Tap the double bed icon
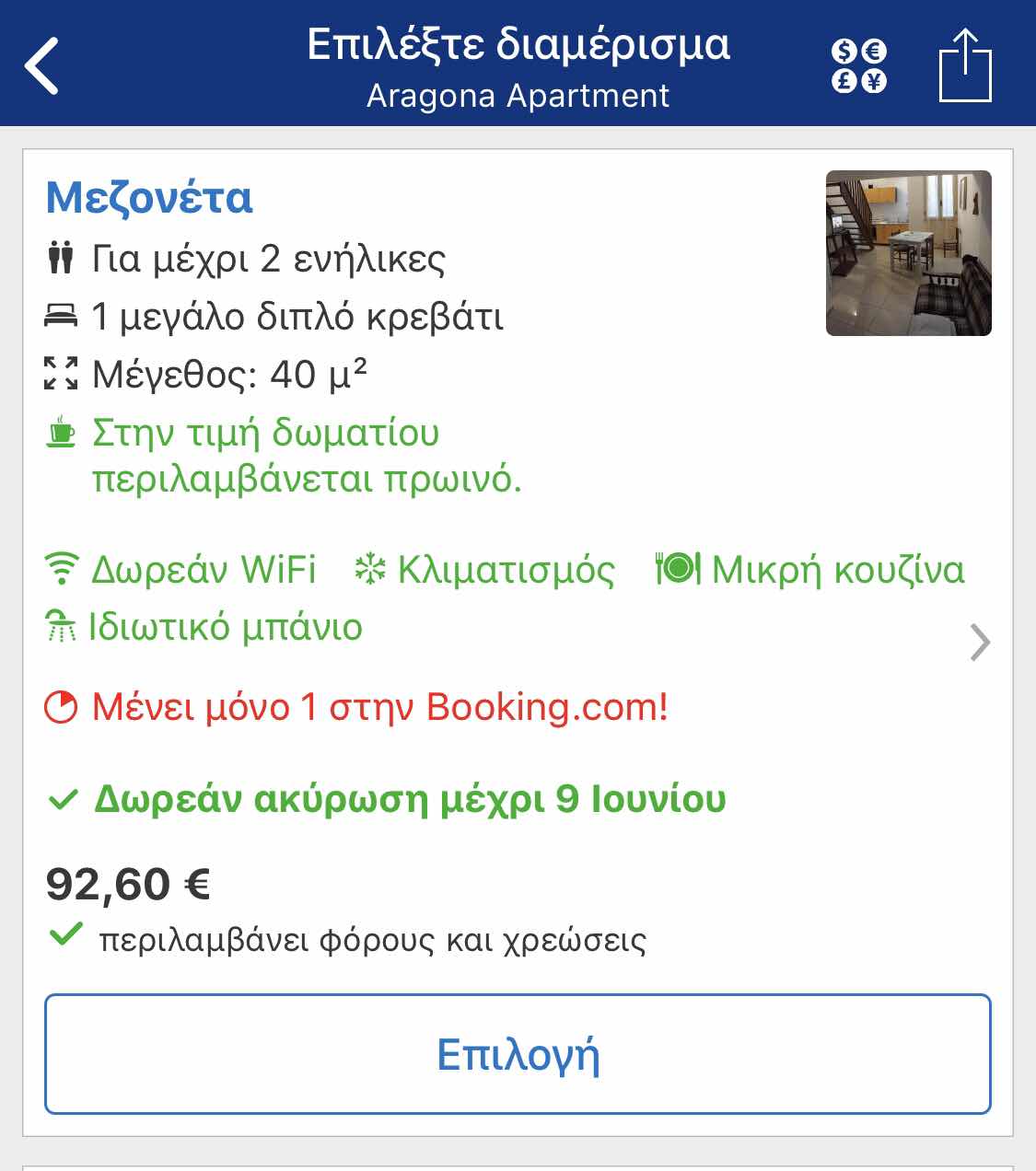This screenshot has width=1036, height=1171. [x=61, y=317]
